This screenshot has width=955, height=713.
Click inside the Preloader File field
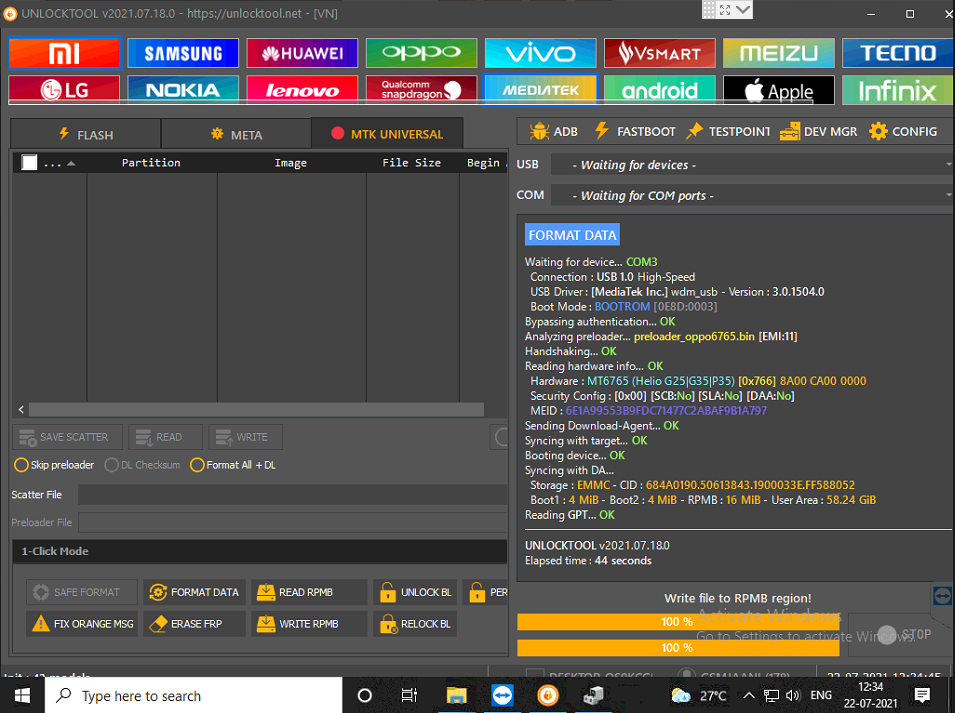pyautogui.click(x=292, y=522)
